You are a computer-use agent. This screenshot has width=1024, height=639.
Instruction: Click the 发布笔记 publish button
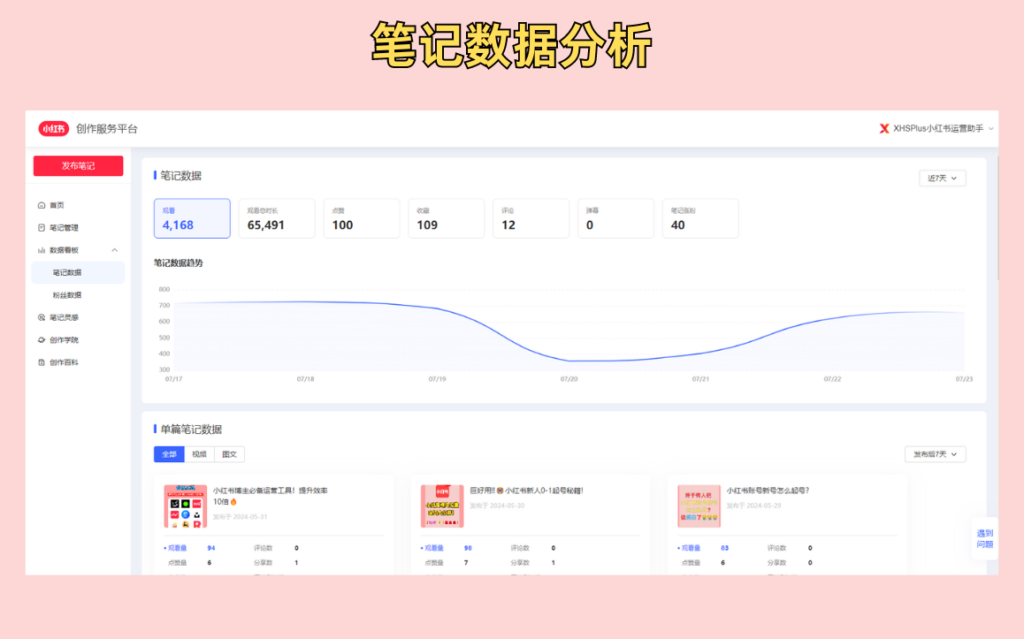(77, 166)
